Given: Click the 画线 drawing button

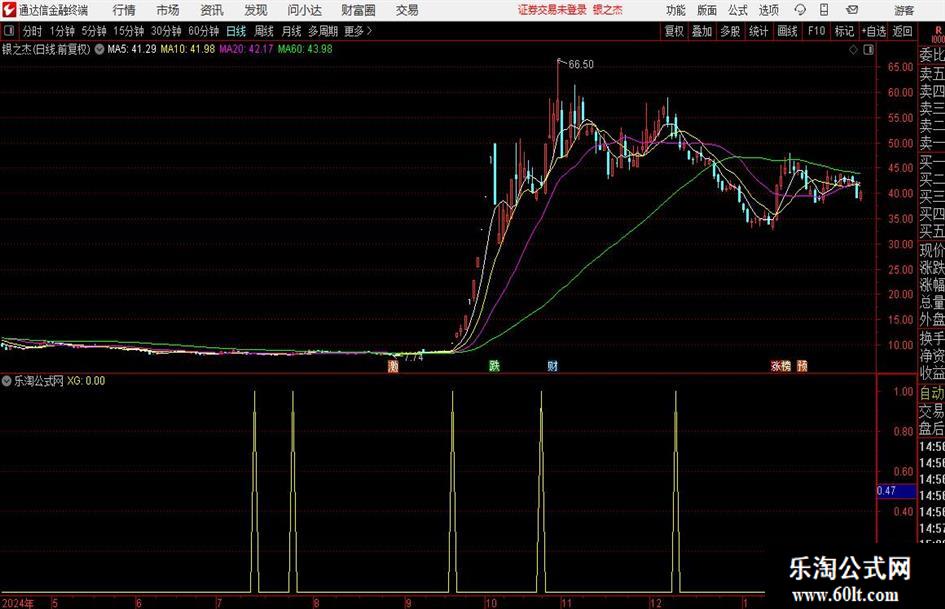Looking at the screenshot, I should point(787,31).
